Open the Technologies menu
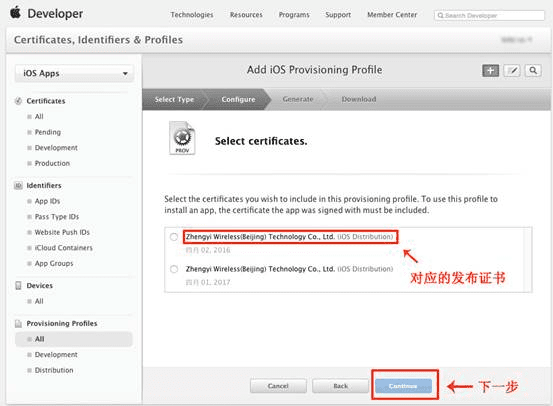Viewport: 553px width, 406px height. (x=192, y=15)
